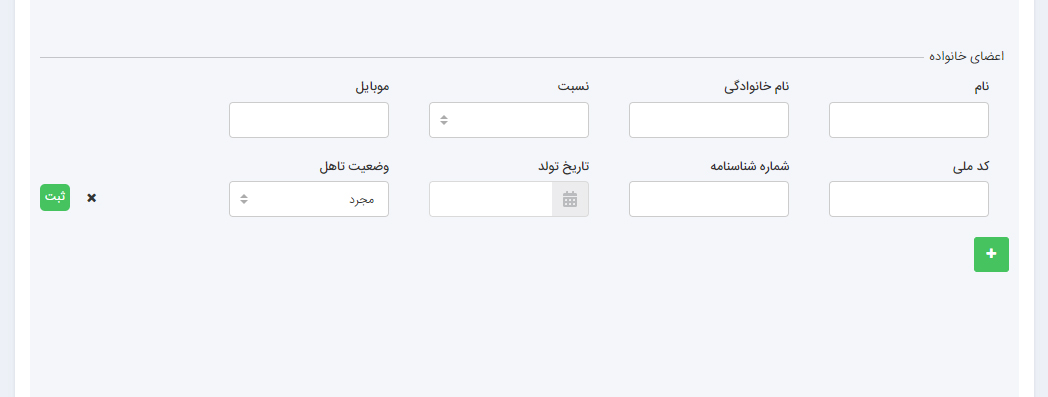Focus the شماره شناسنامه text field

click(708, 199)
